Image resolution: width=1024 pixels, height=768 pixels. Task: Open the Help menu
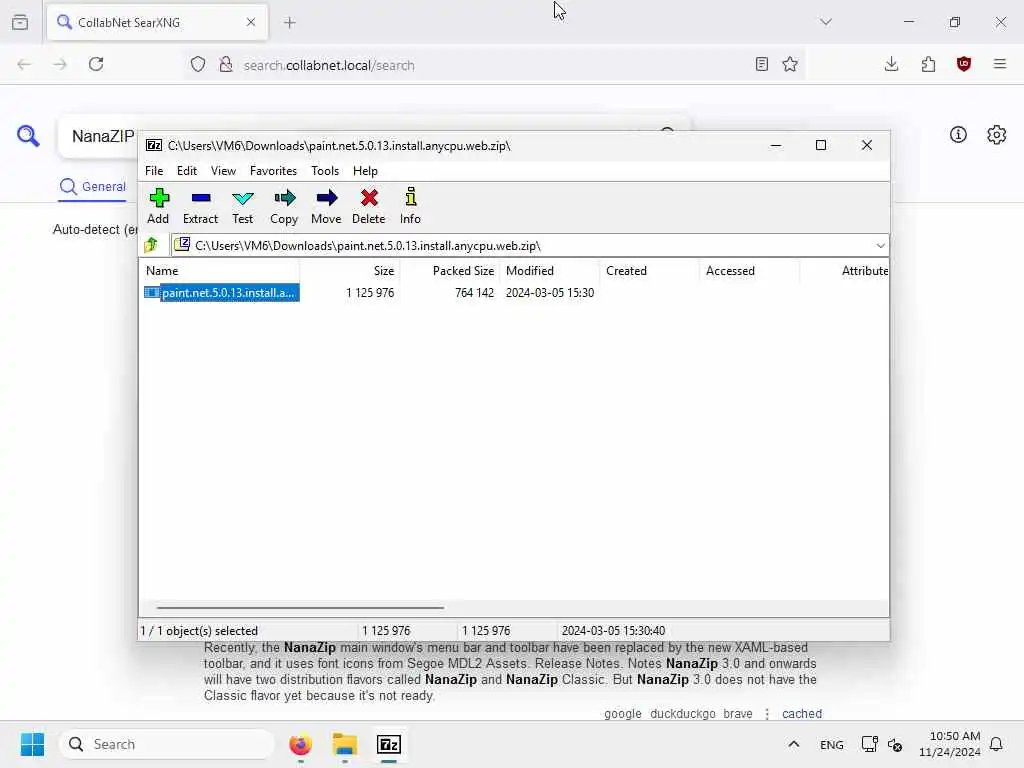point(365,170)
